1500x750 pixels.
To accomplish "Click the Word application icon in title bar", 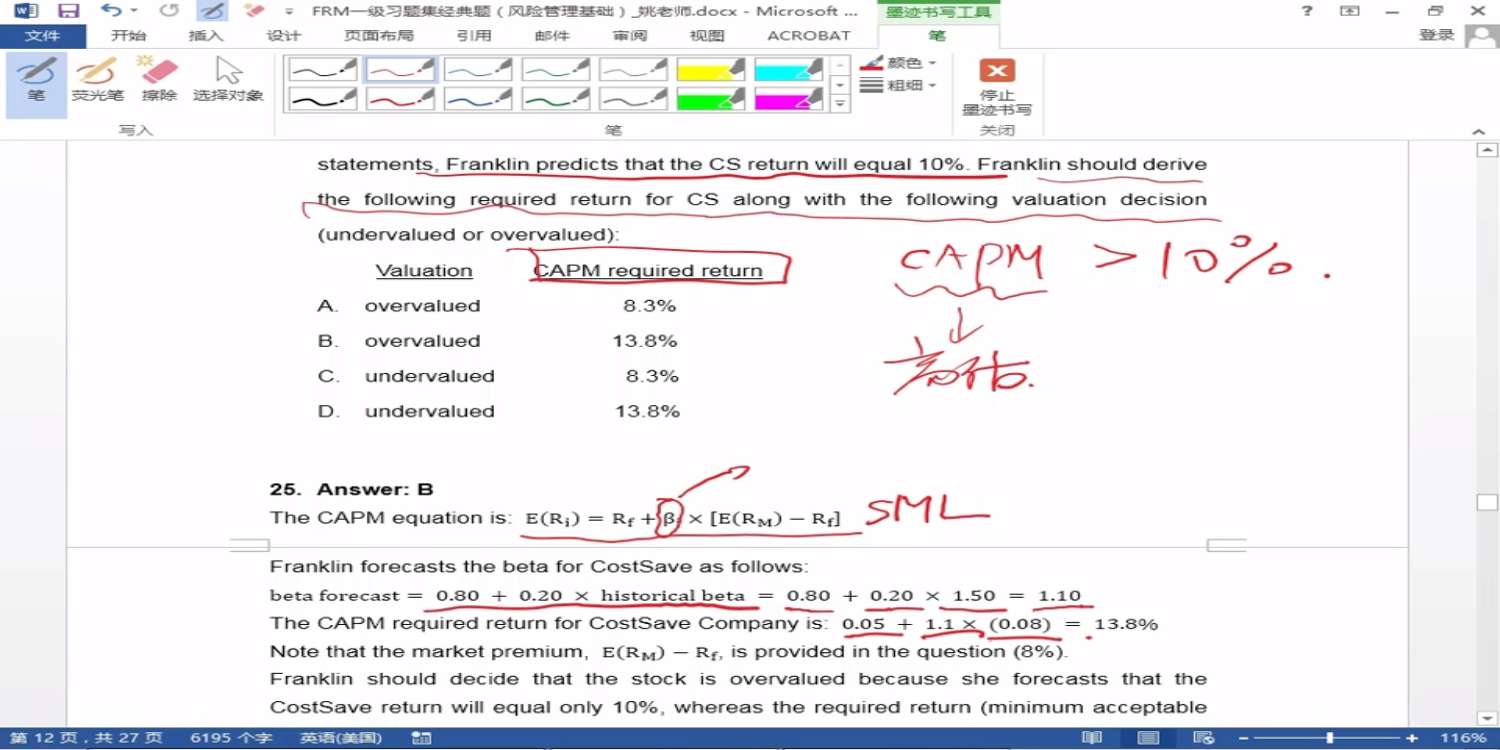I will point(25,11).
